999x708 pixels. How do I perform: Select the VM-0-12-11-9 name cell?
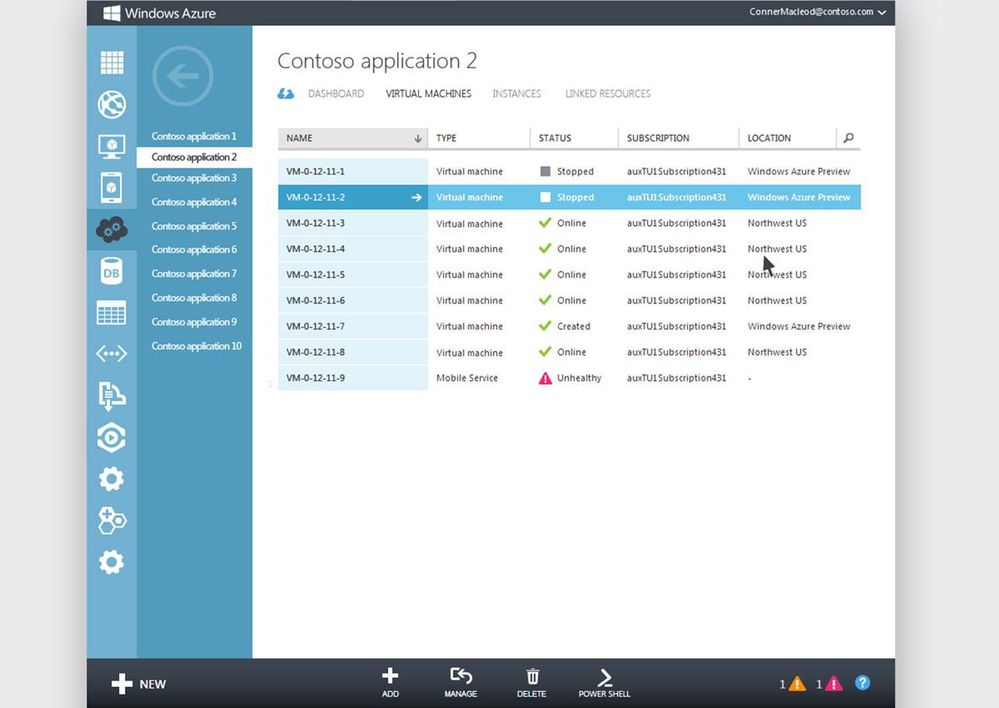[x=353, y=378]
